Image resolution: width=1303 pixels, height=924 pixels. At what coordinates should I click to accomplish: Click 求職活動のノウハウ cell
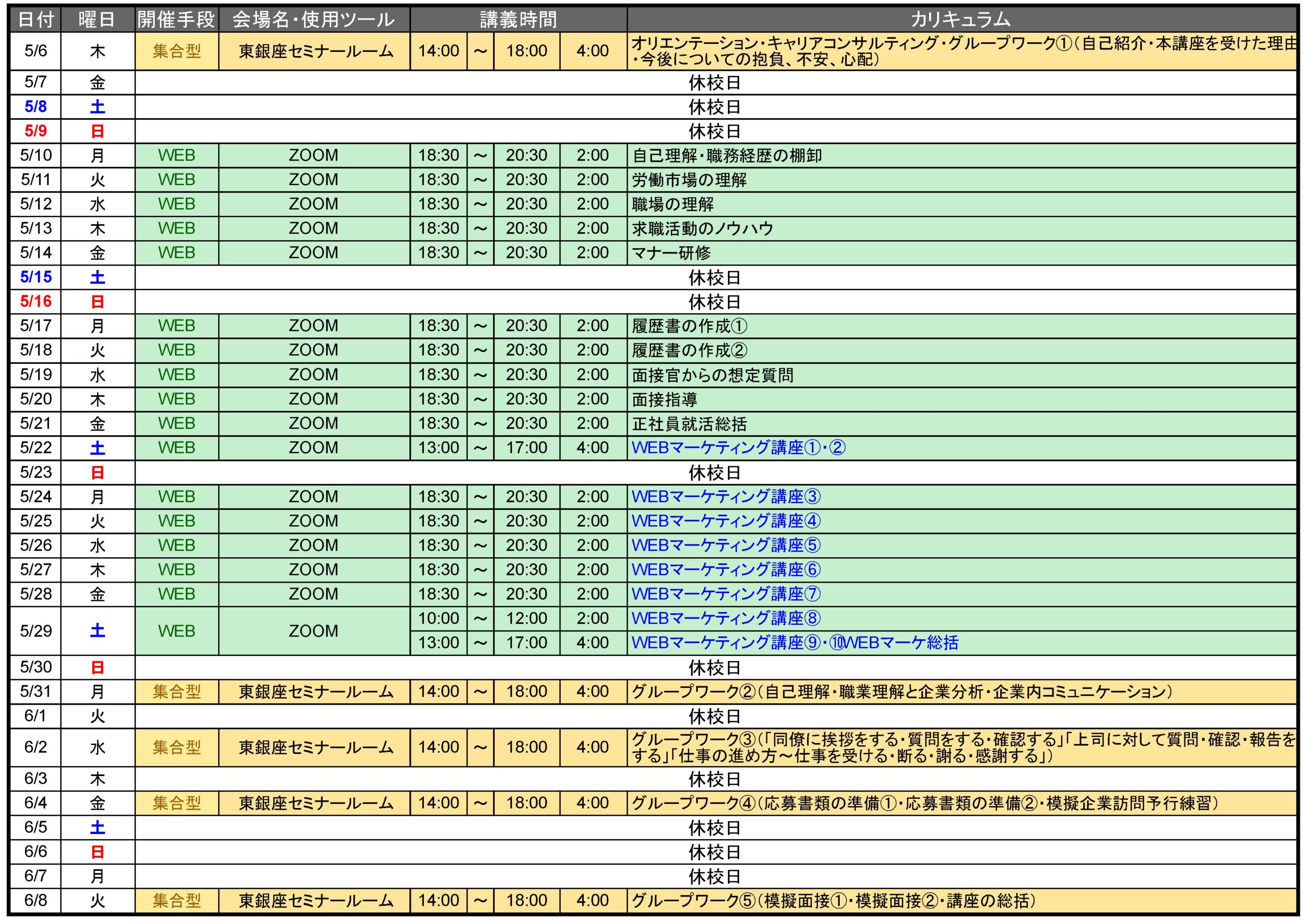[x=961, y=228]
